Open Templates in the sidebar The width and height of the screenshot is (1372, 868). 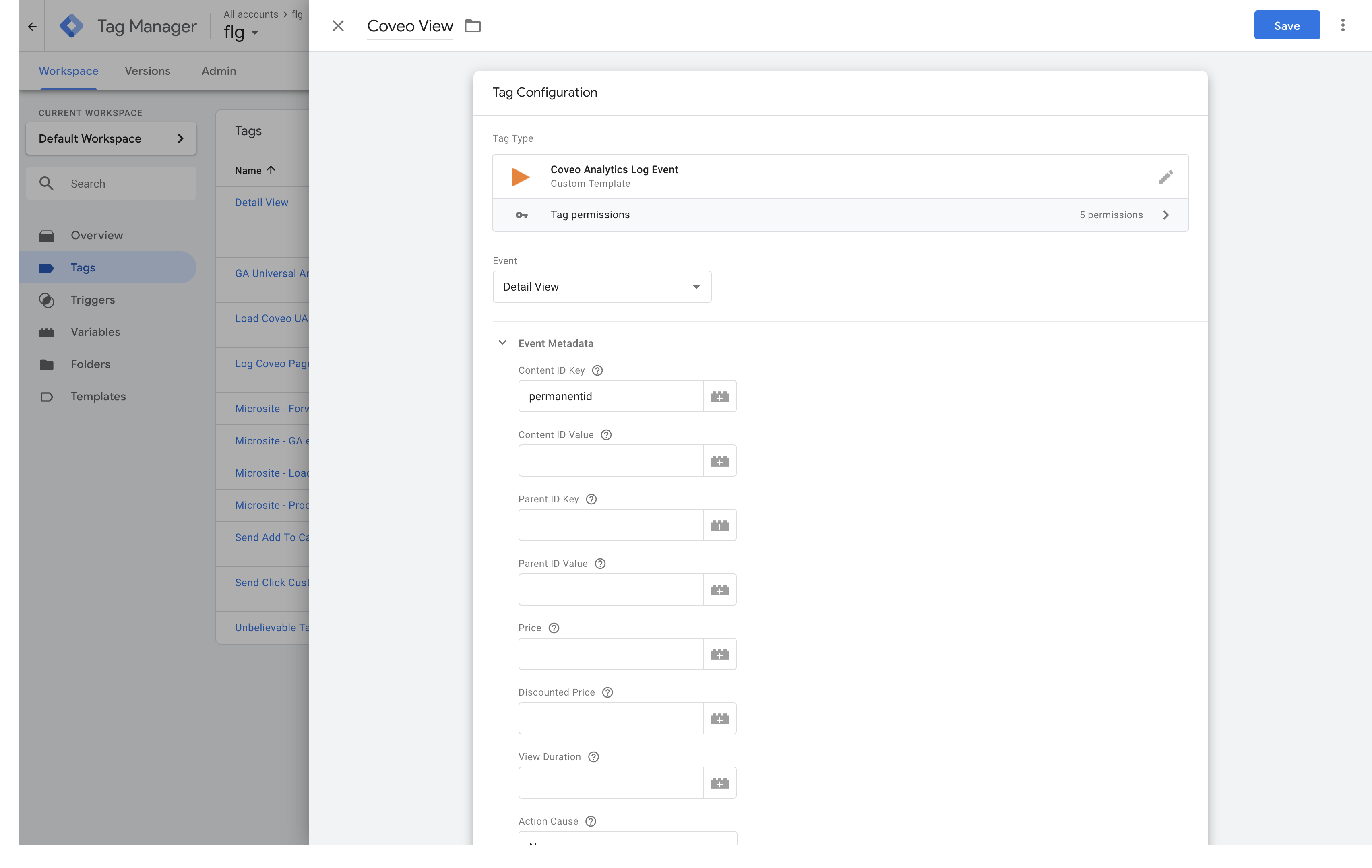tap(98, 396)
